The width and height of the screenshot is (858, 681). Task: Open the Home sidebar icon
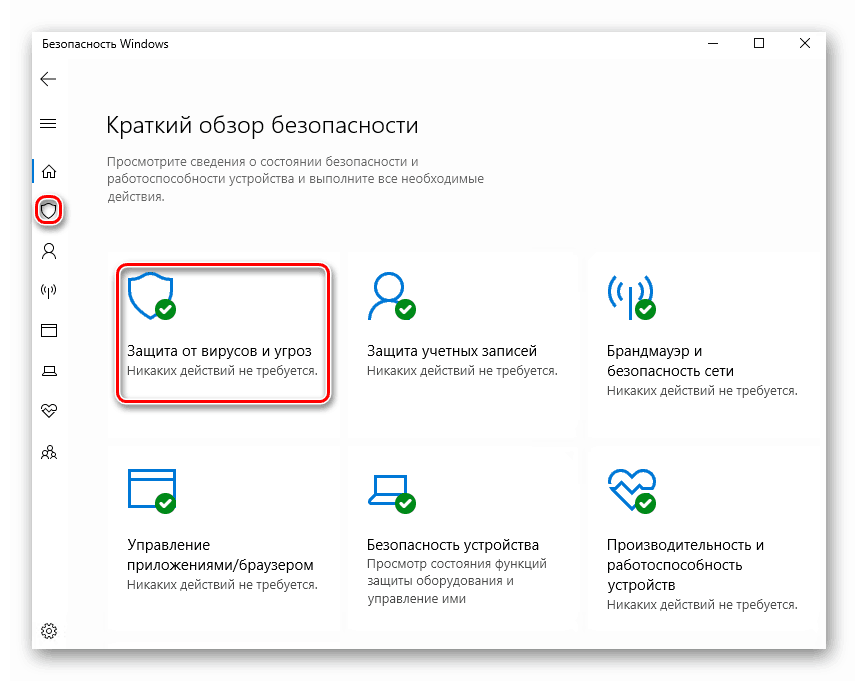click(x=49, y=172)
